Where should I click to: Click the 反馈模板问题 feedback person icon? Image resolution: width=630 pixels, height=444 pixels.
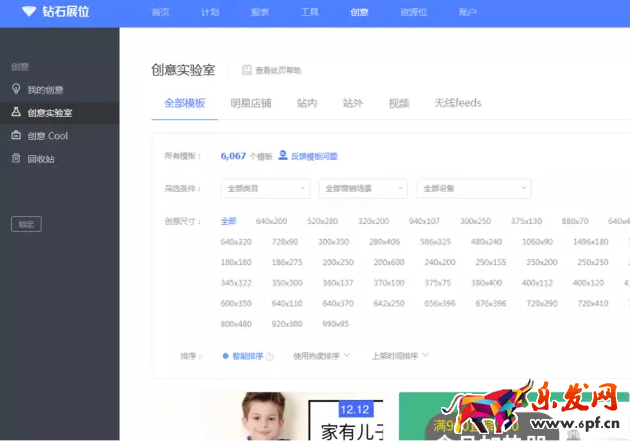(x=283, y=156)
